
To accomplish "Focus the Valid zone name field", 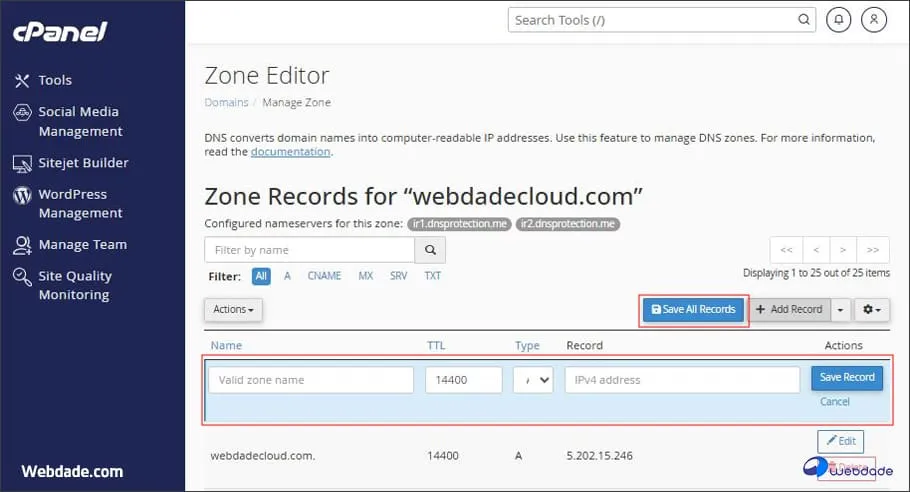I will (311, 380).
